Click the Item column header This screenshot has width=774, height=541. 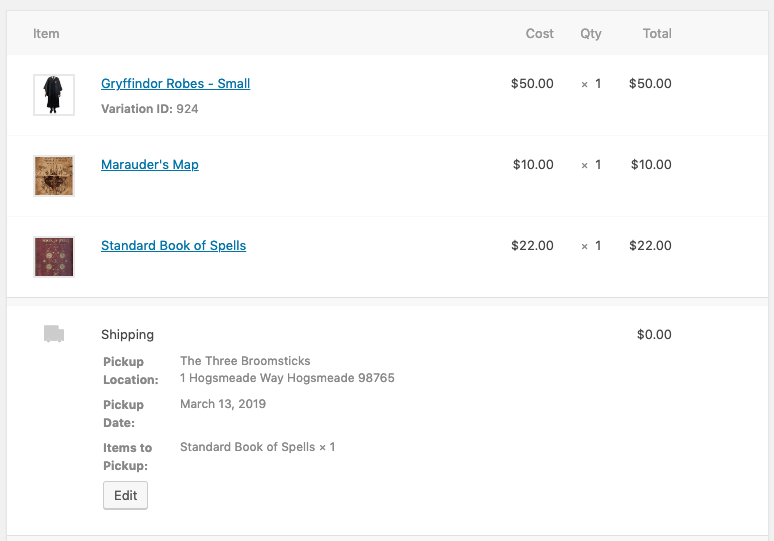point(46,34)
